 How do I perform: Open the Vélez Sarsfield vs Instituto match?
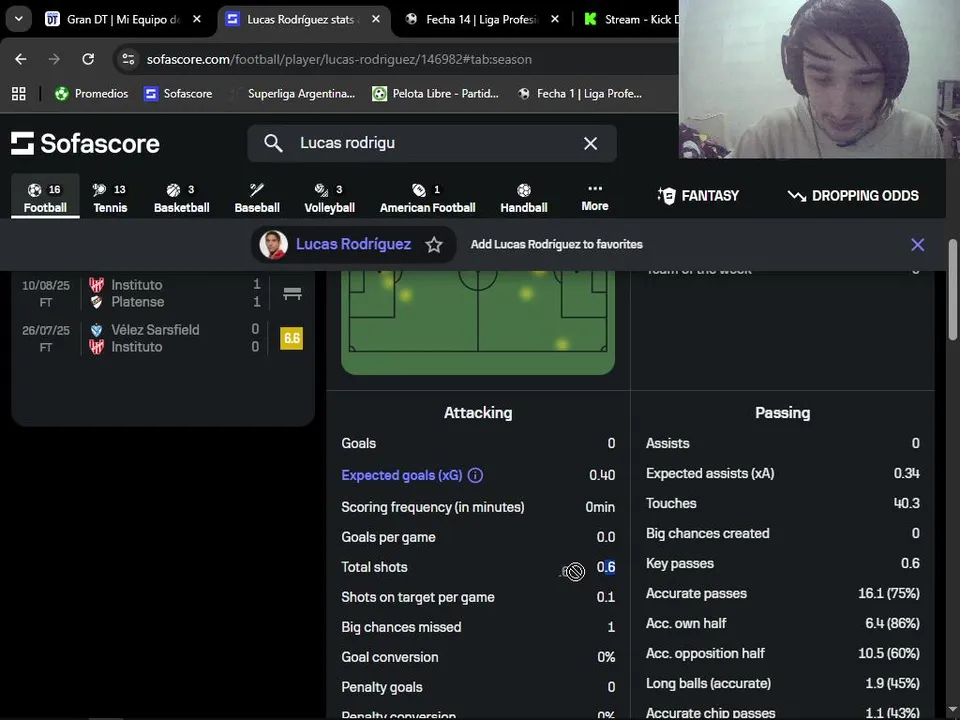tap(162, 338)
